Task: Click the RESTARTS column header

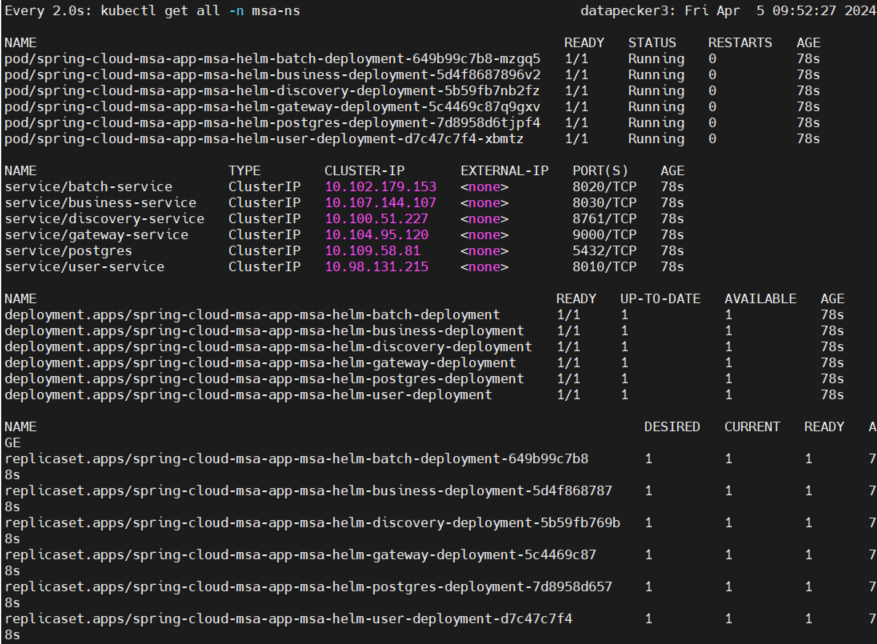Action: 740,43
